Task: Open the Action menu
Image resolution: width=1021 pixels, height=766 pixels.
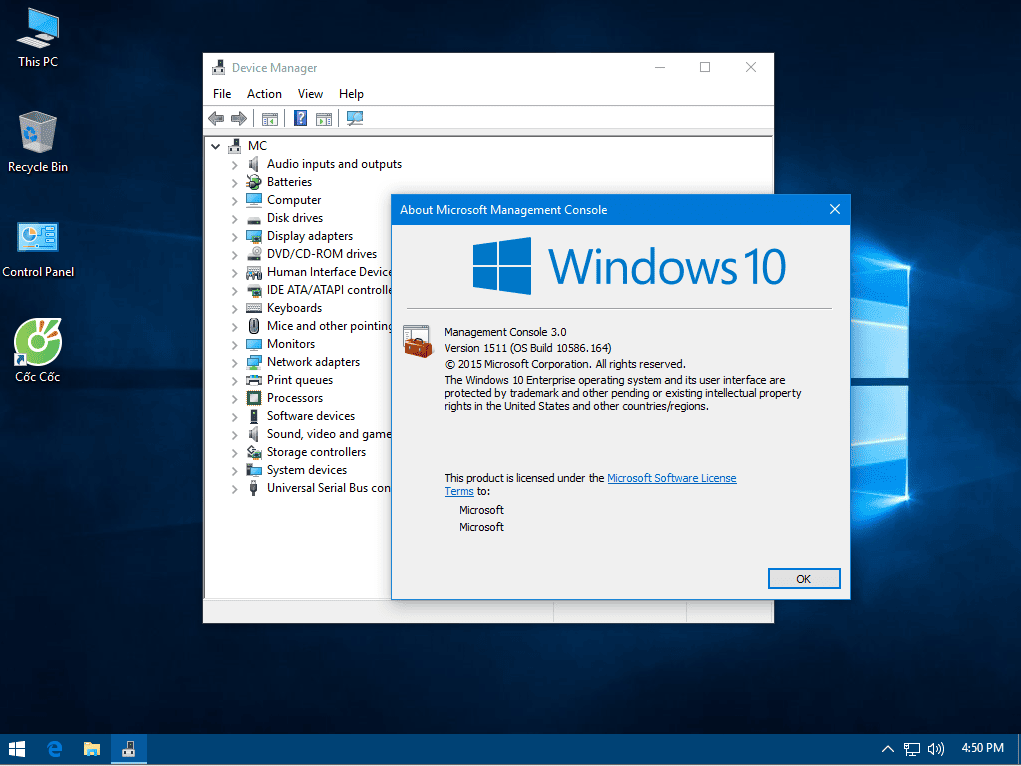Action: [264, 94]
